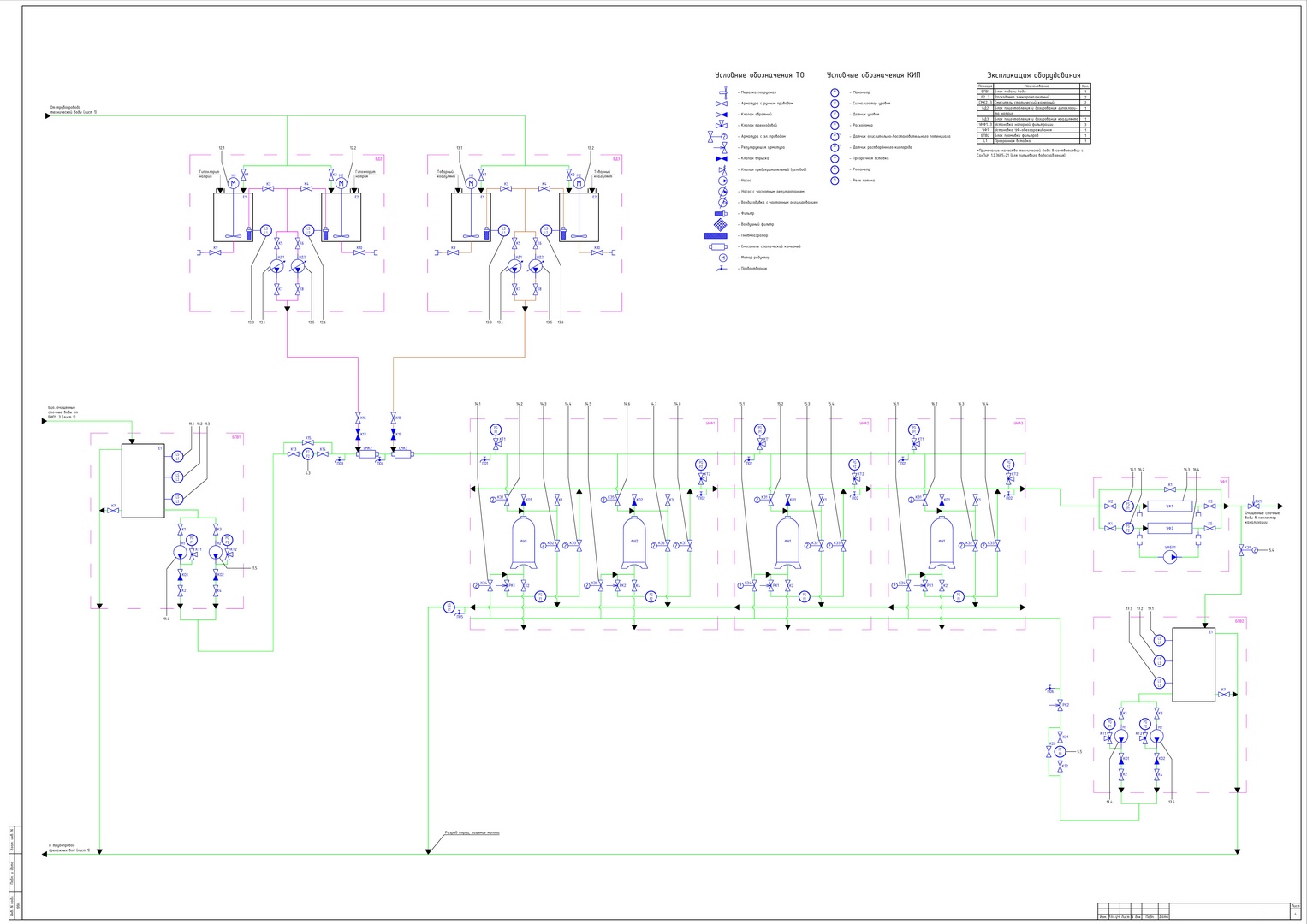Select tank E1 in БПВ2 block
The image size is (1307, 924).
[1193, 665]
